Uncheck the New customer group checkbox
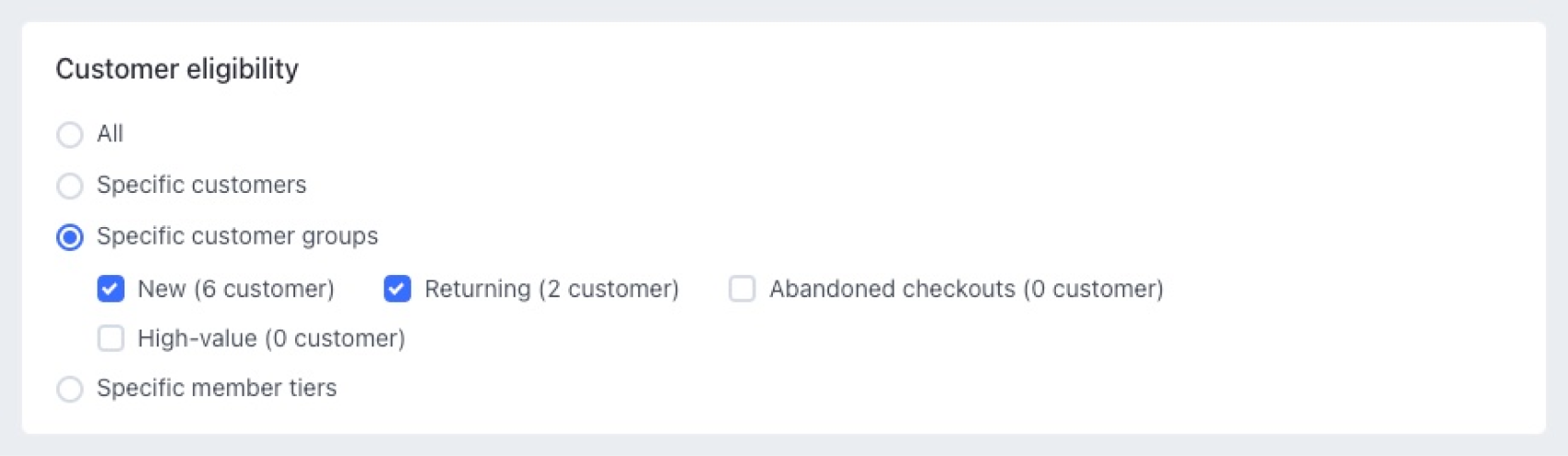Screen dimensions: 1568x456 pyautogui.click(x=111, y=289)
